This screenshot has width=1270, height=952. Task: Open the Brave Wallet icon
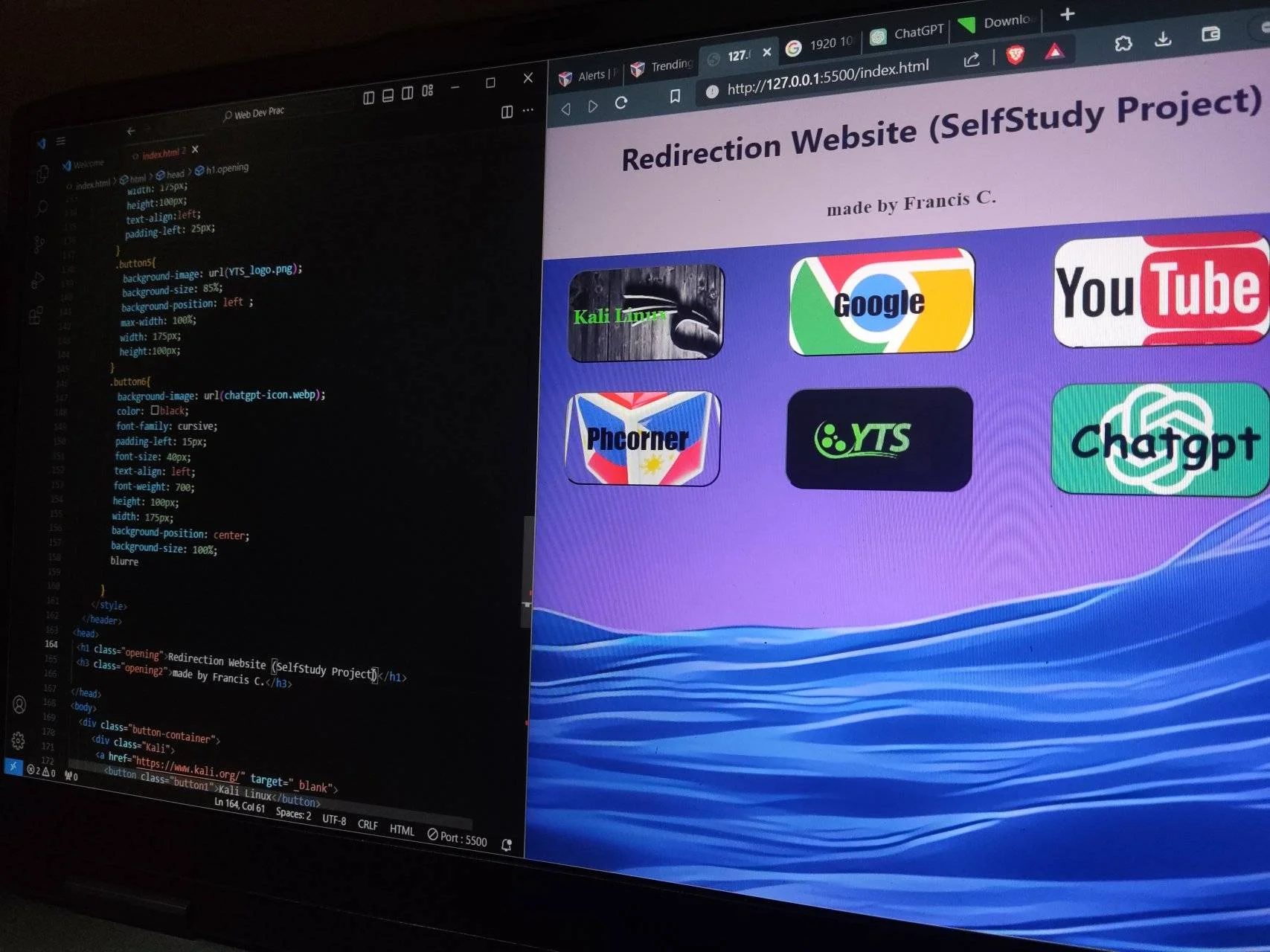click(x=1210, y=33)
